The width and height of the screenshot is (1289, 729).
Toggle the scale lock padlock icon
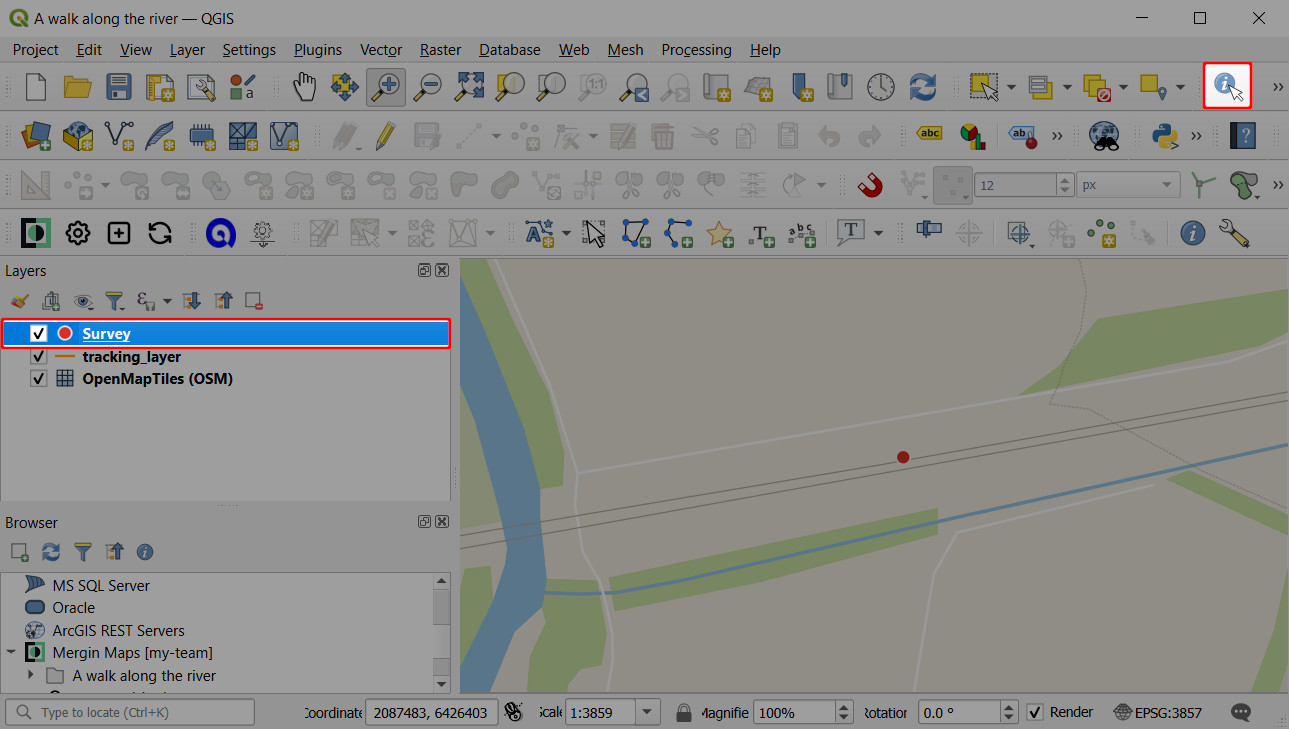coord(684,712)
